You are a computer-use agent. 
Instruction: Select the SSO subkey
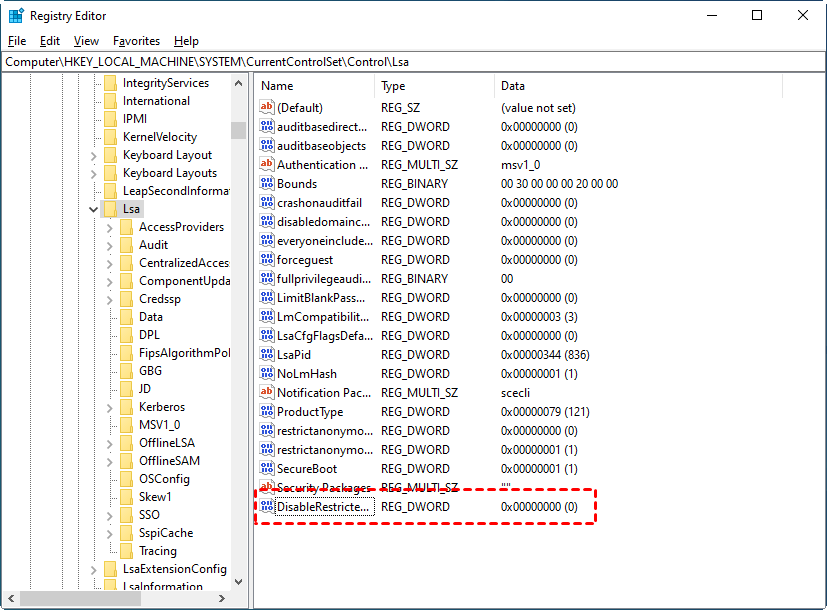(x=149, y=515)
